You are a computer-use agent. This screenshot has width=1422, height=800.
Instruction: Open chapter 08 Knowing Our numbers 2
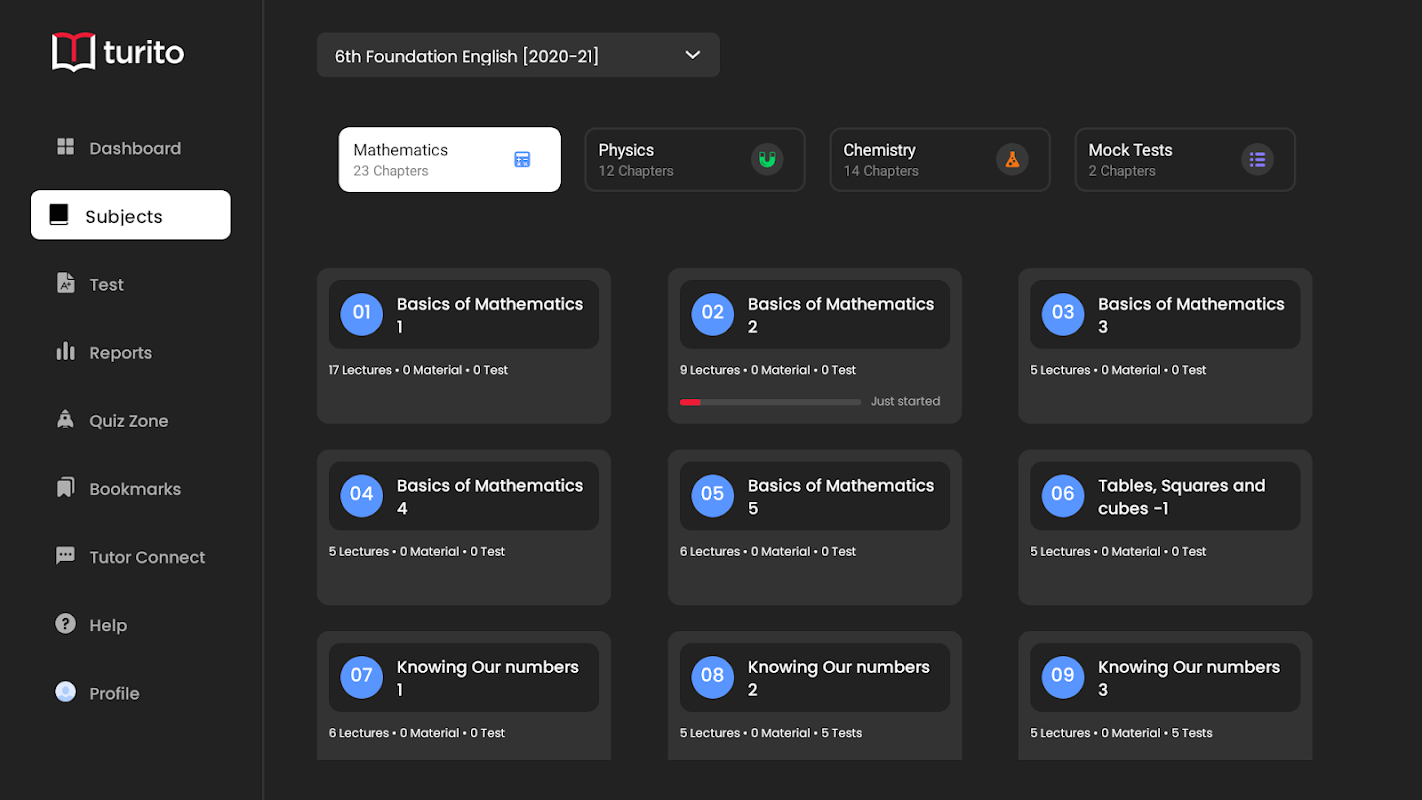click(x=815, y=696)
